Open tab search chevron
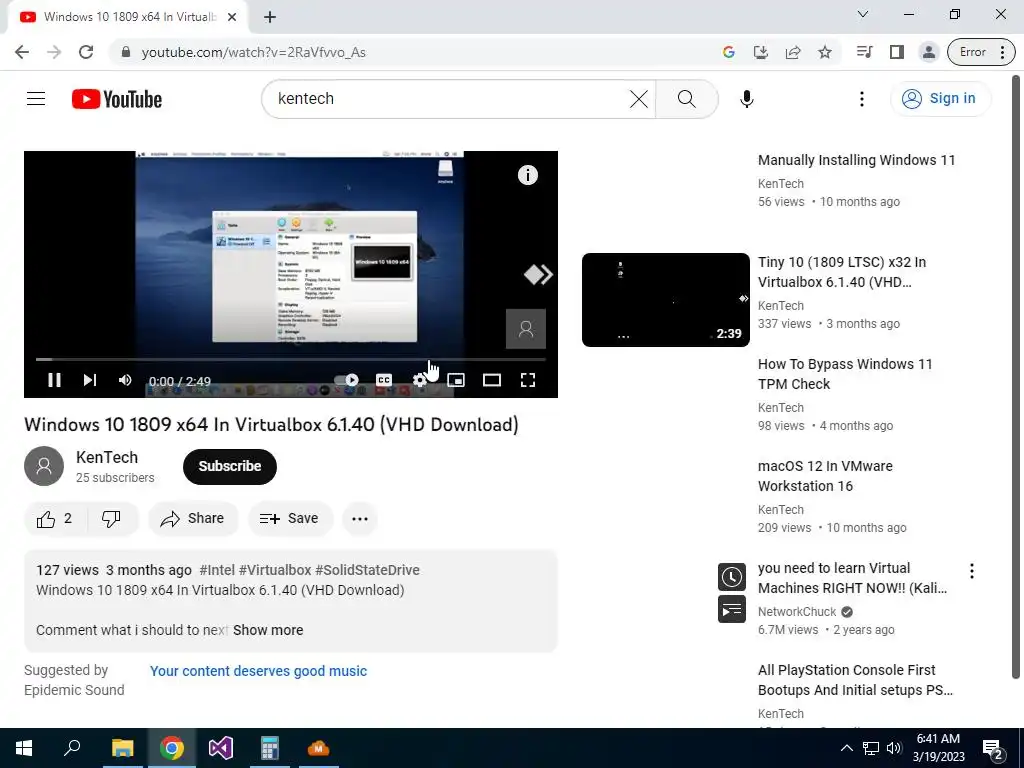 point(863,14)
